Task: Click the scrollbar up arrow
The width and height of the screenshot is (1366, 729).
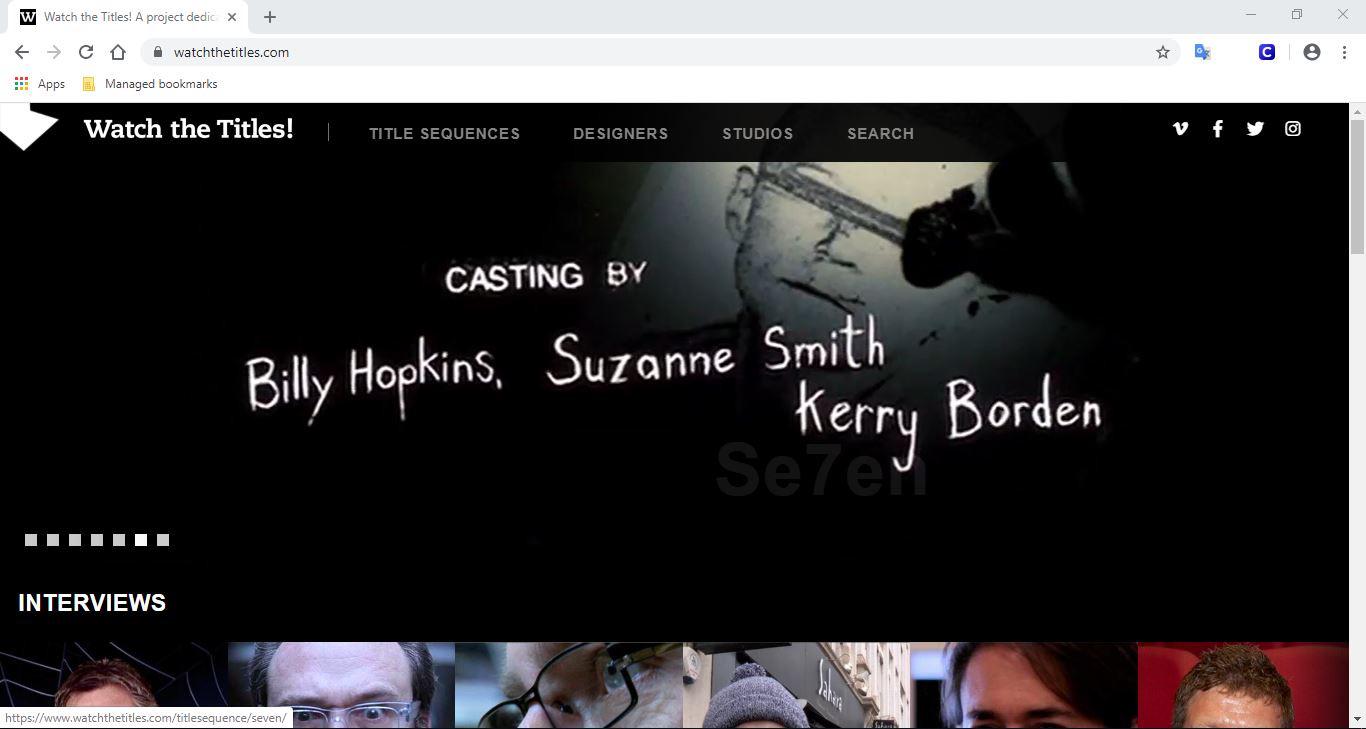Action: pyautogui.click(x=1357, y=111)
